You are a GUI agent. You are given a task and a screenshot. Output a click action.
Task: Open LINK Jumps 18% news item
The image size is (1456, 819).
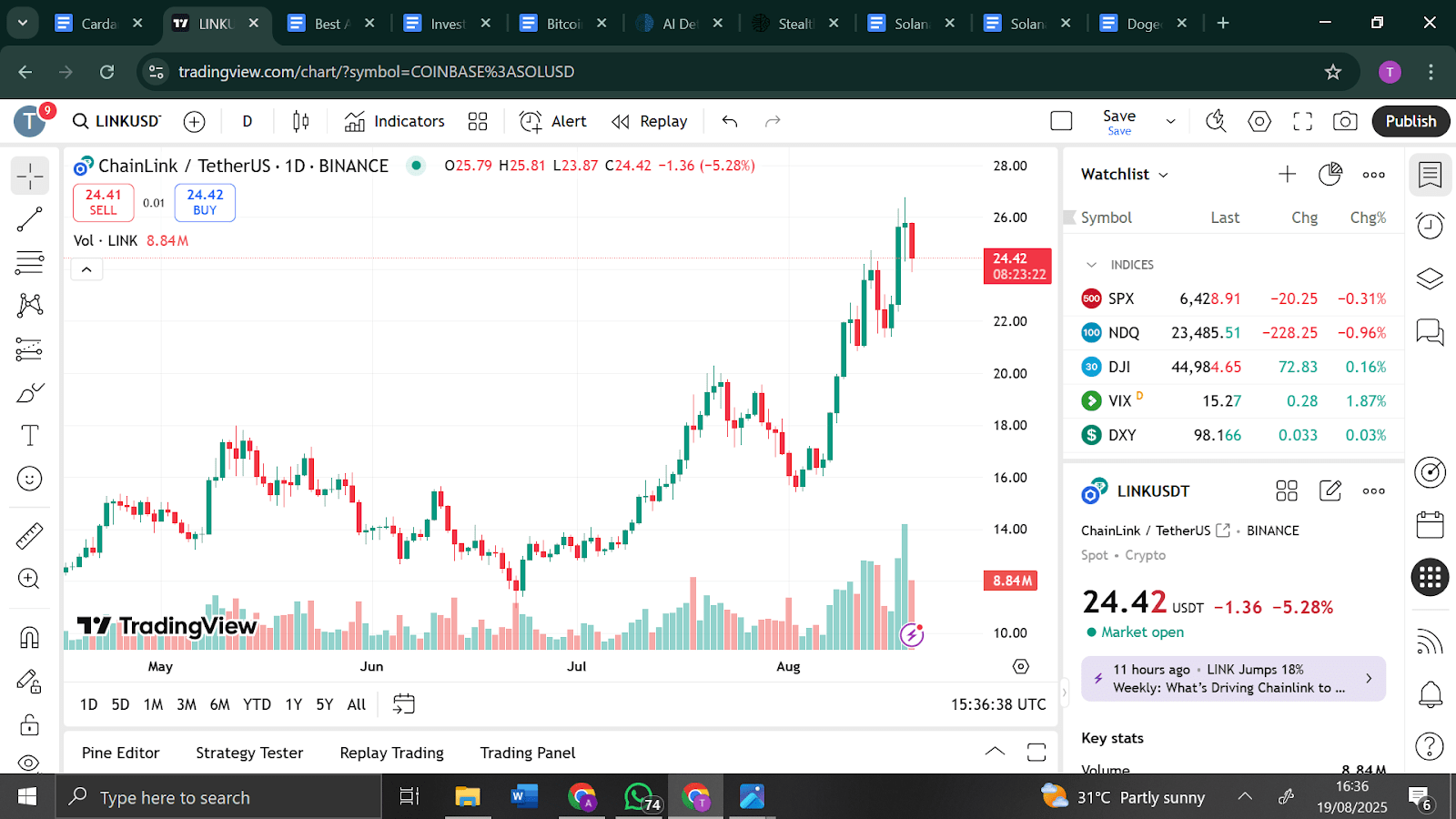pos(1233,679)
